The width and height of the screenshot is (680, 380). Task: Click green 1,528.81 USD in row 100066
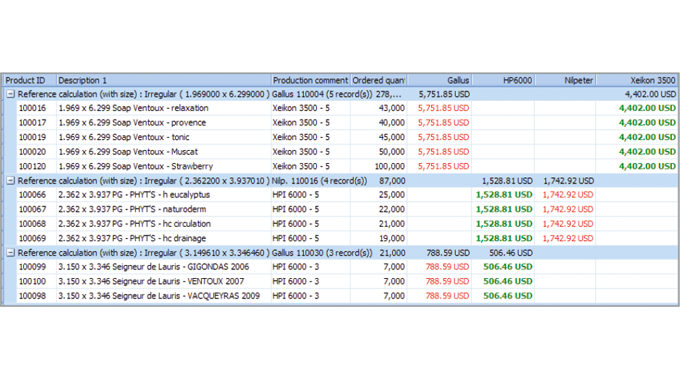504,195
